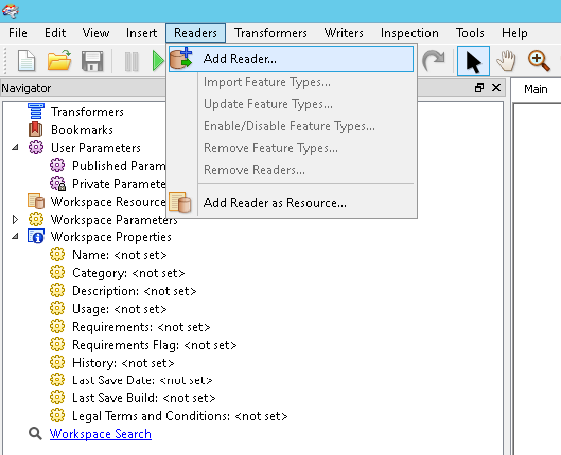Select the Description: <not set> property
This screenshot has width=561, height=455.
(x=134, y=291)
